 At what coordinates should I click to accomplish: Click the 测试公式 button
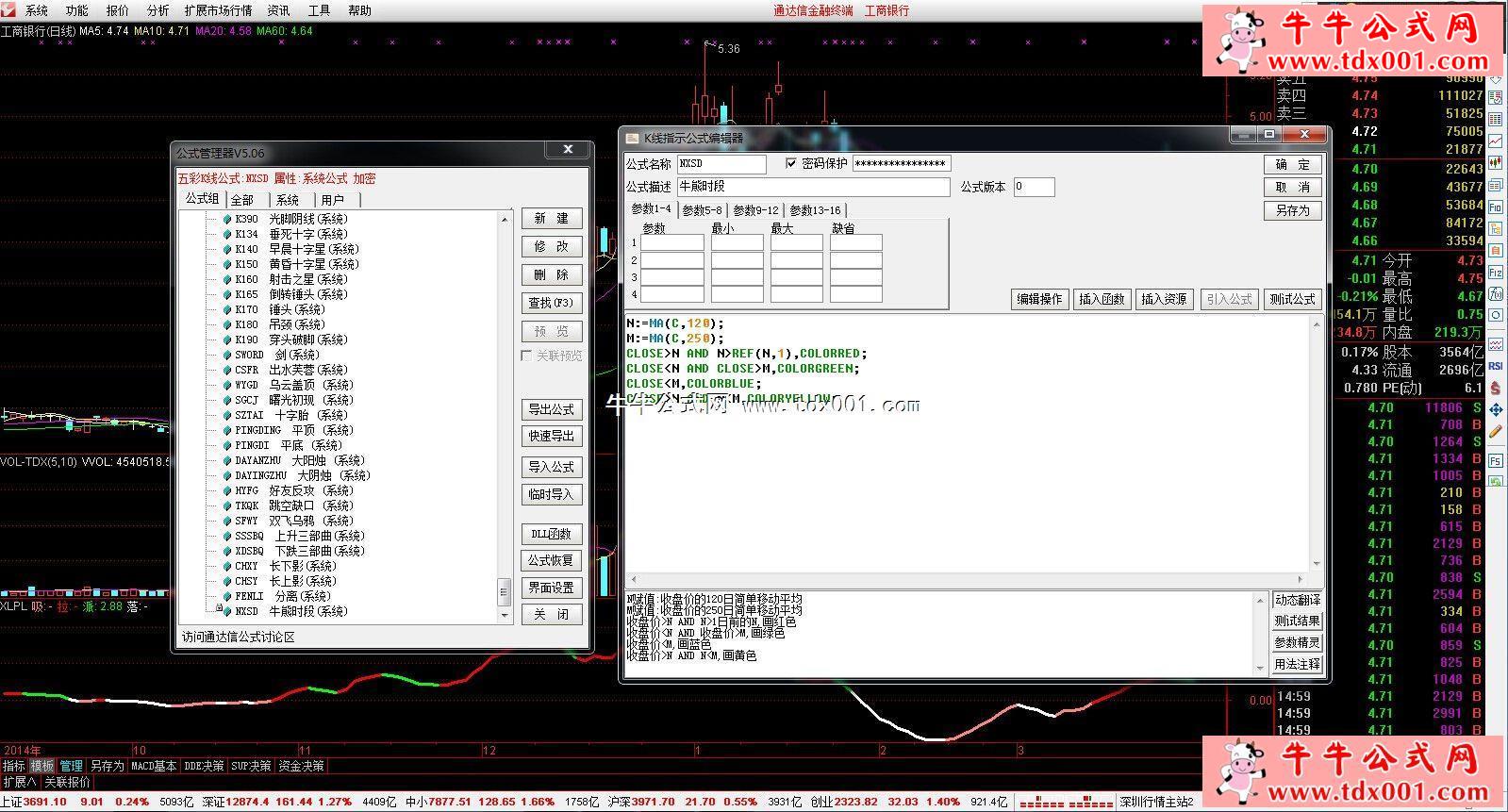[1292, 299]
